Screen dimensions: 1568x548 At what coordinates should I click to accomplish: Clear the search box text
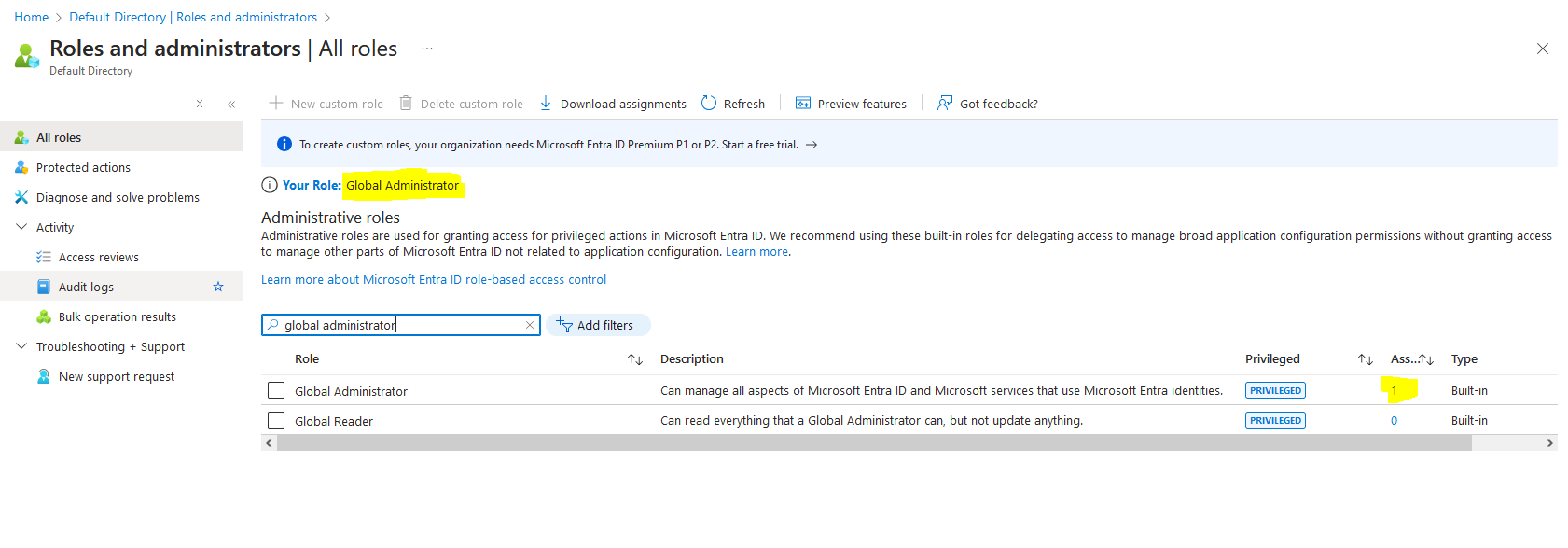tap(530, 325)
